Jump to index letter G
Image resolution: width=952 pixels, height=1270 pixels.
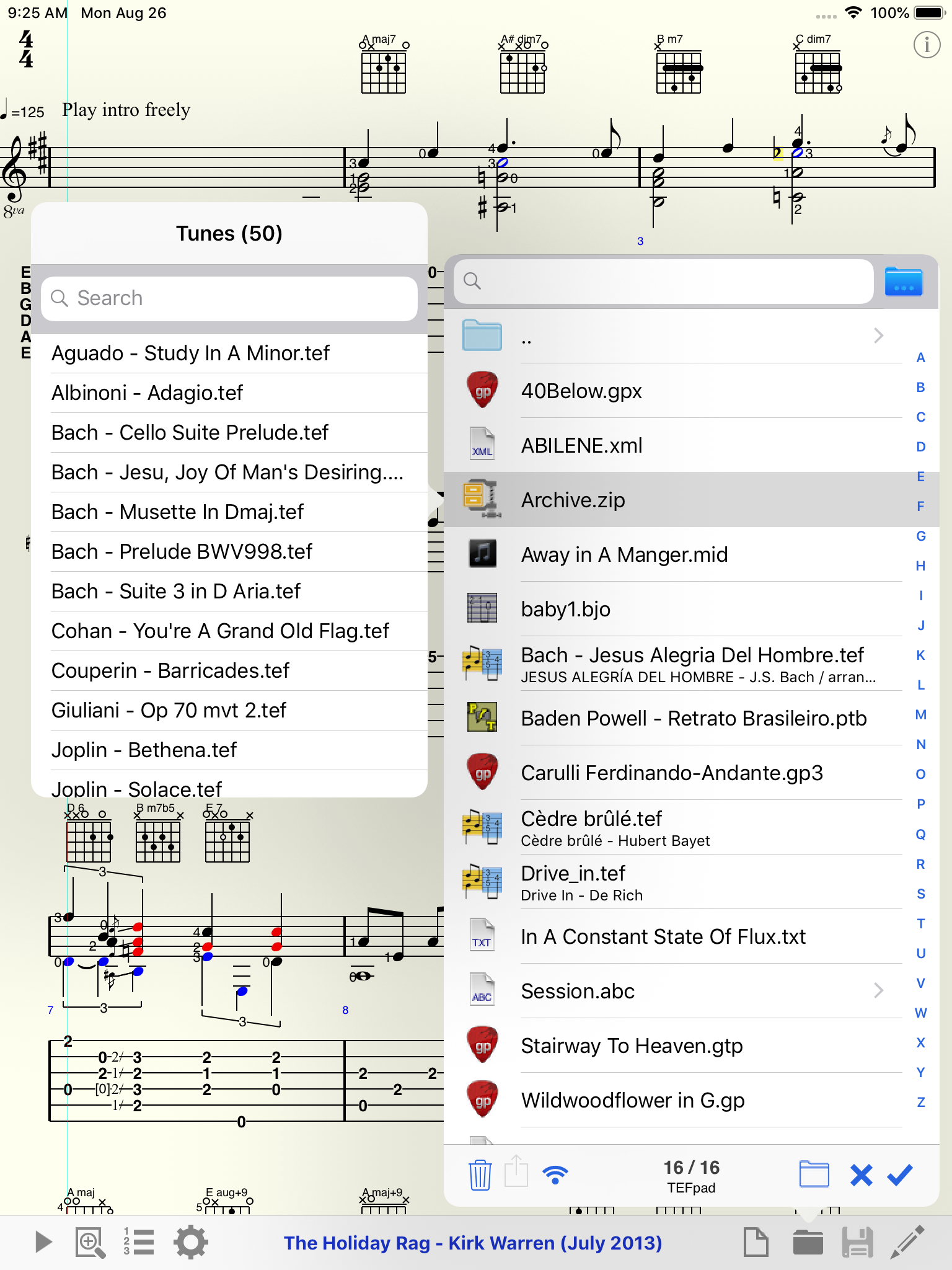pyautogui.click(x=921, y=536)
